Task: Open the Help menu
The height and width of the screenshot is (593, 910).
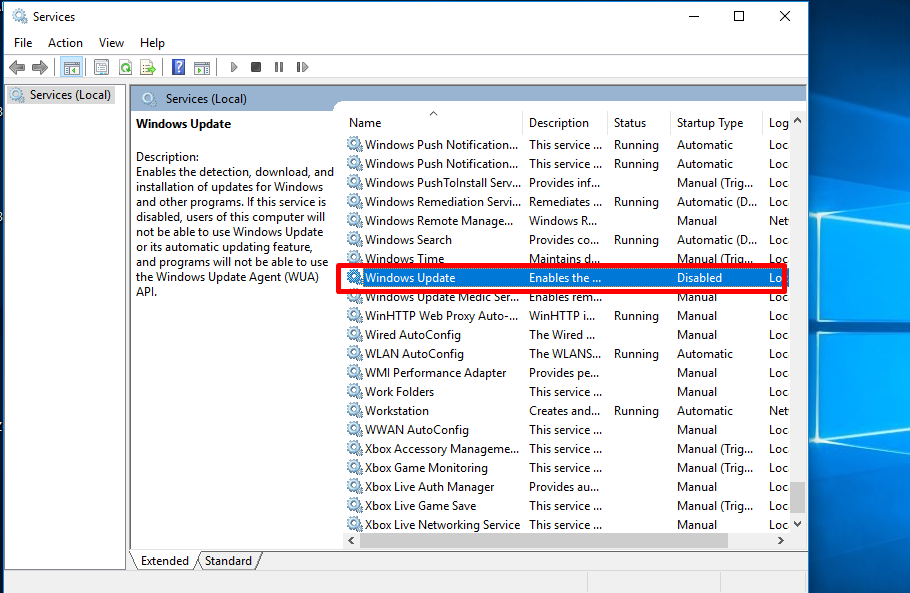Action: pyautogui.click(x=152, y=43)
